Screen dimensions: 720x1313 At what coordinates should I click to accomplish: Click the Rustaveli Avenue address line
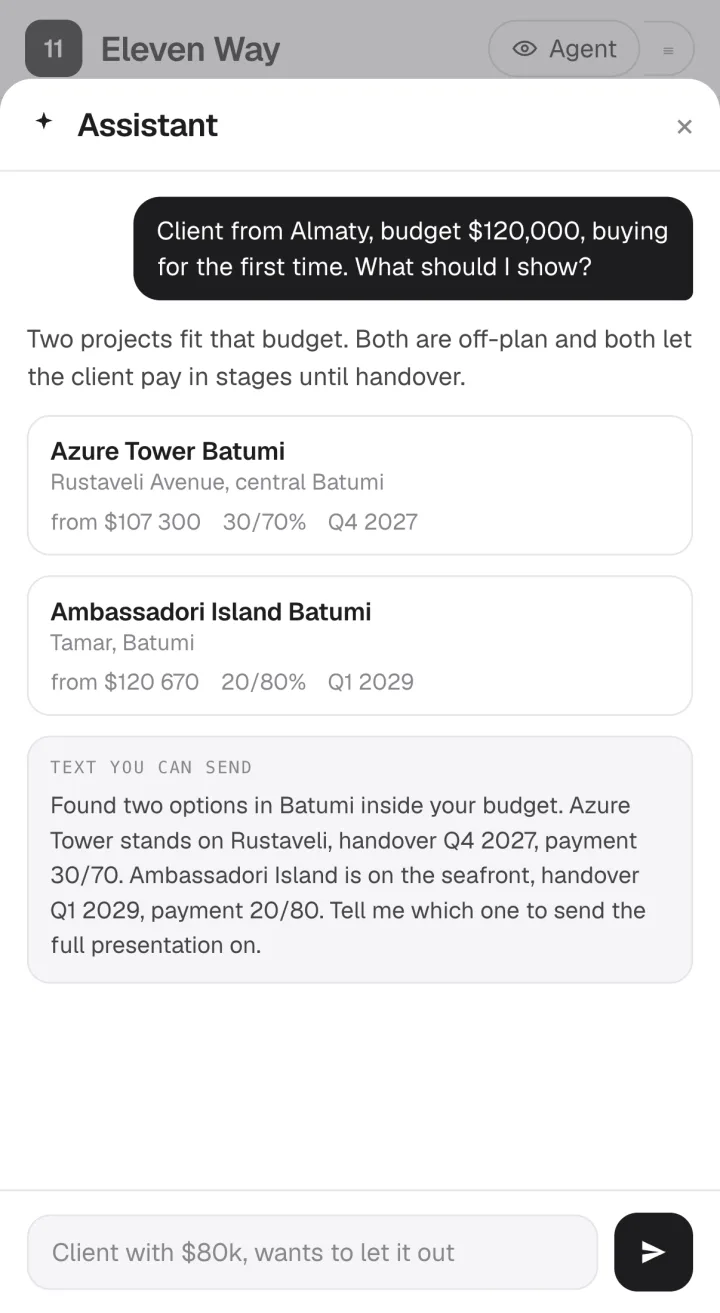coord(217,482)
